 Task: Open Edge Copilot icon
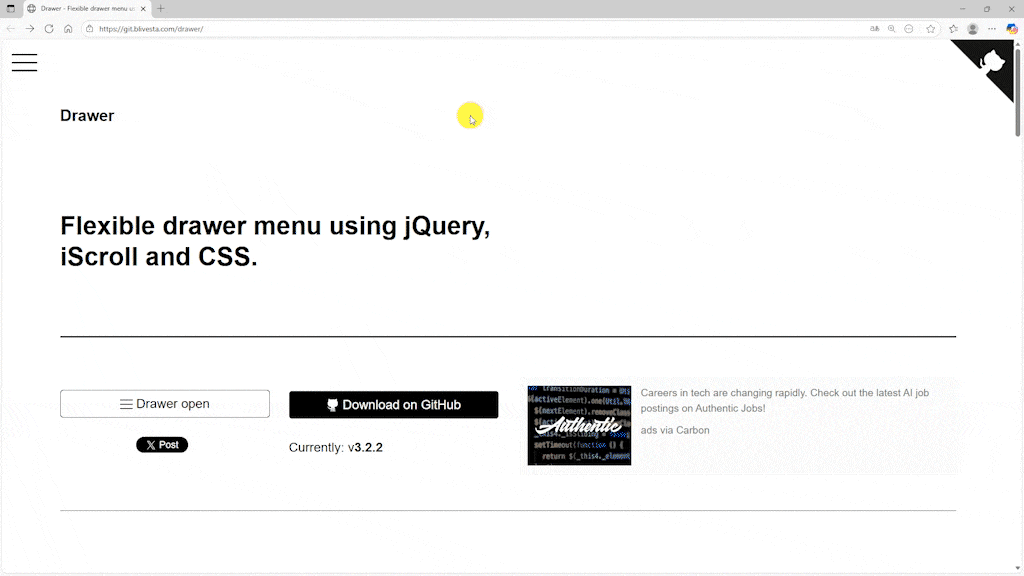point(1012,29)
